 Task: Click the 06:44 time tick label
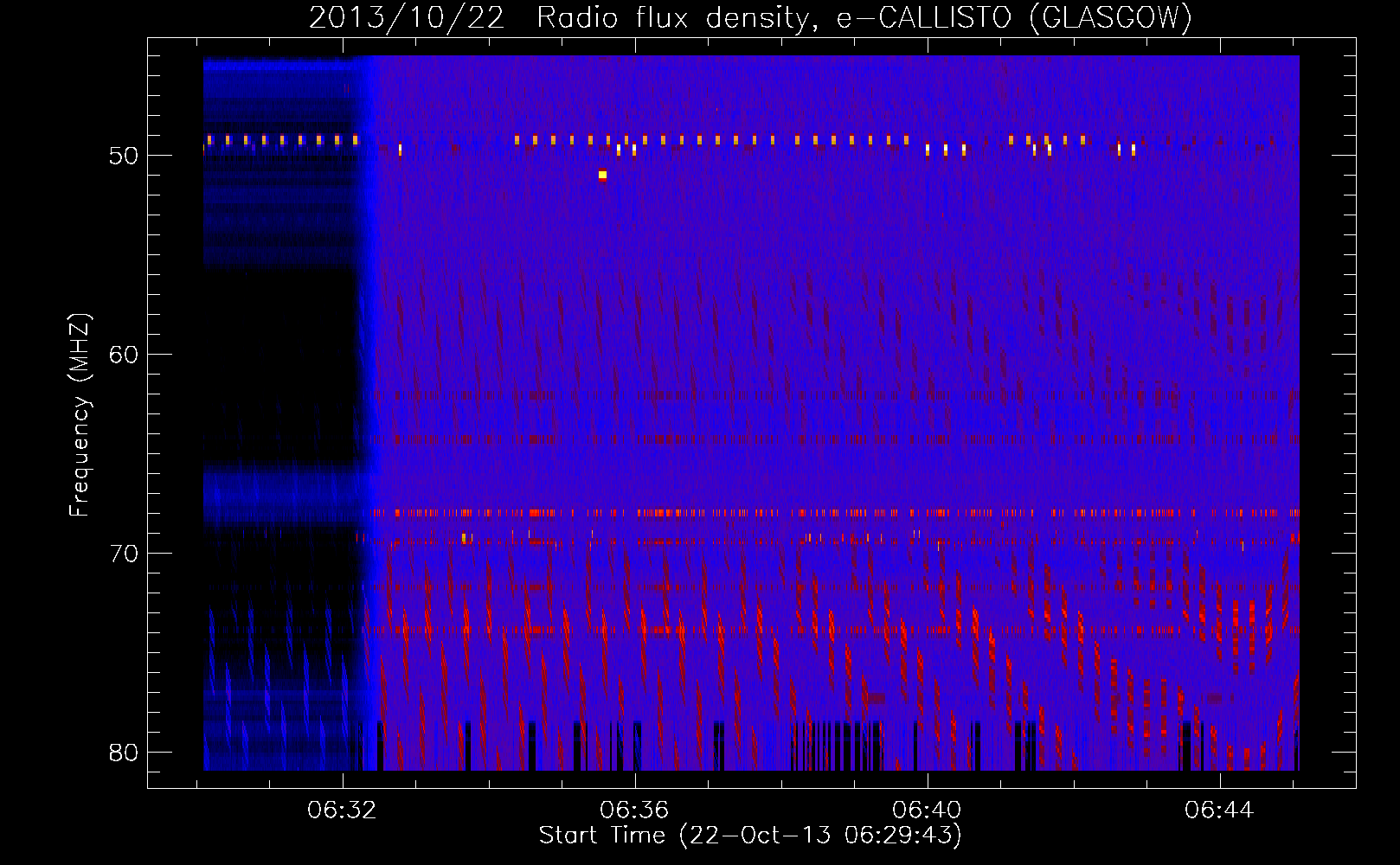click(1220, 810)
